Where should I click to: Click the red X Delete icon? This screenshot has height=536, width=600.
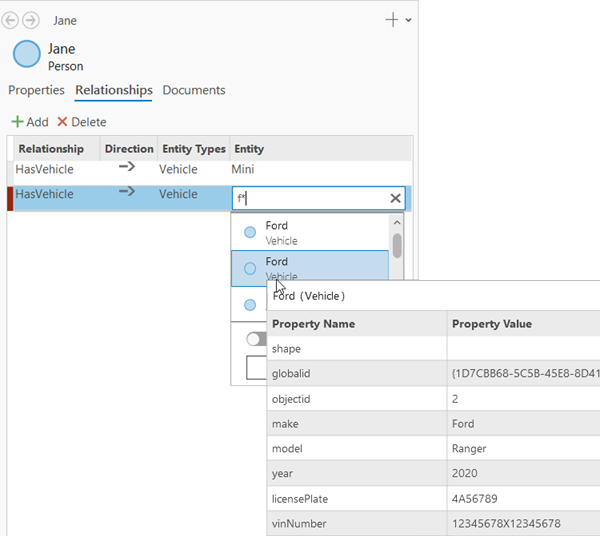[x=62, y=122]
